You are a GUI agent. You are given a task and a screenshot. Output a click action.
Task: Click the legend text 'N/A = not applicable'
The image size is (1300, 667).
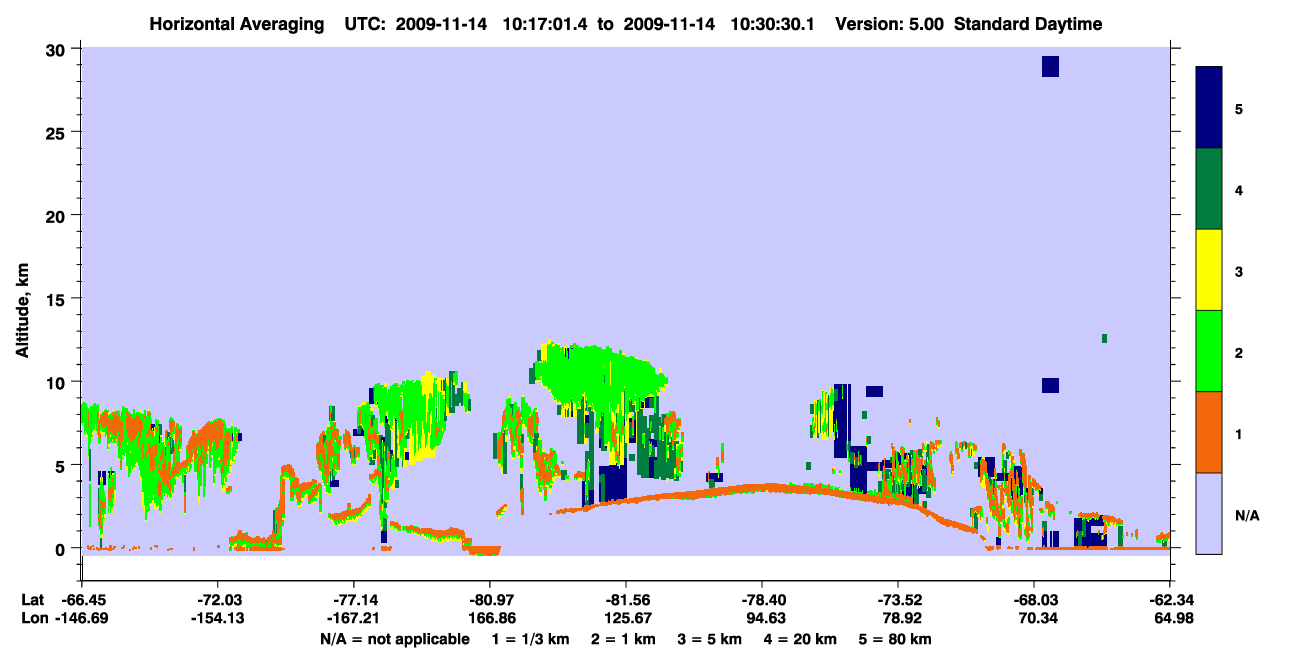click(x=394, y=639)
